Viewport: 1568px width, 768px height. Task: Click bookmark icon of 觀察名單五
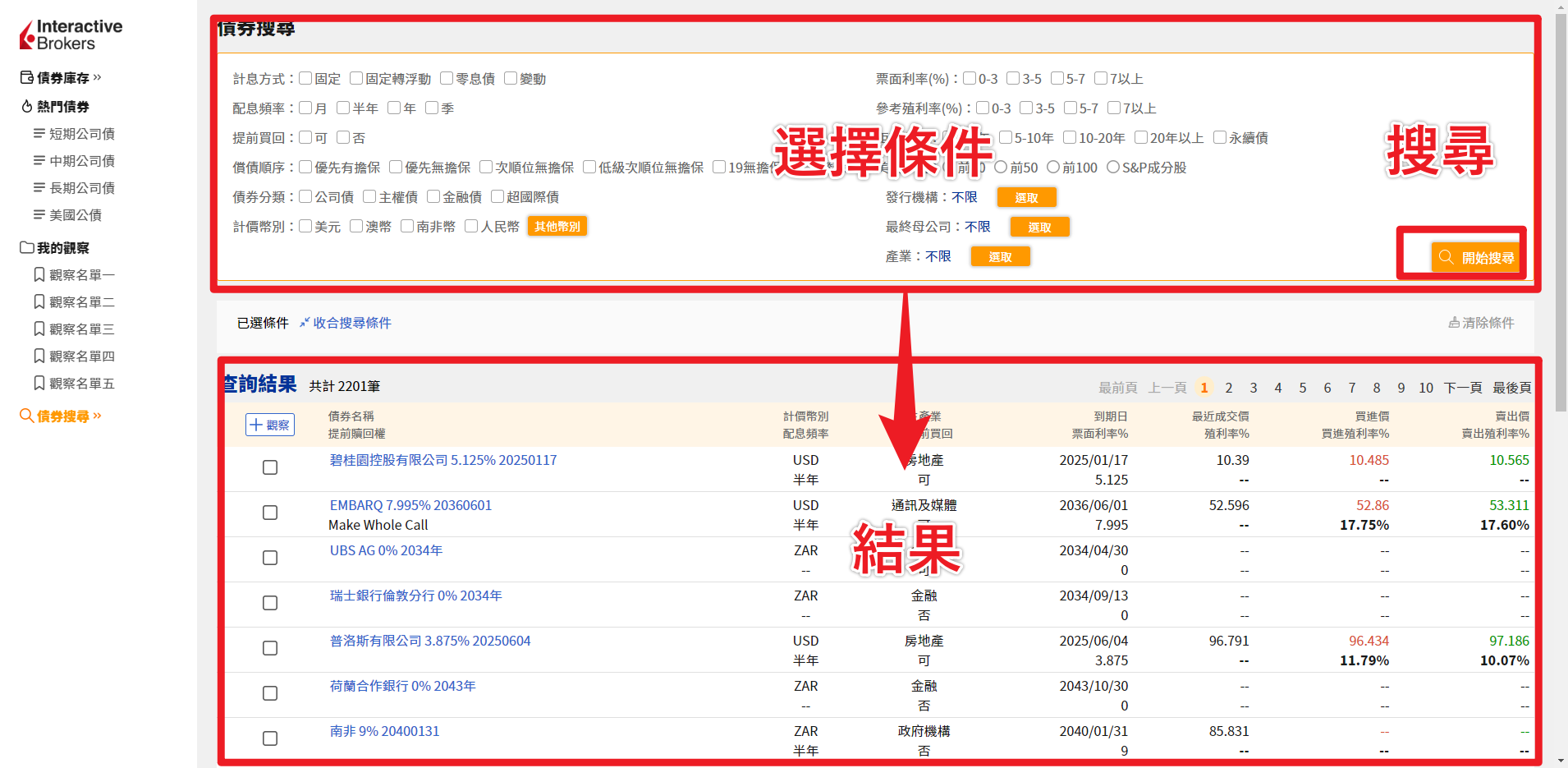click(x=39, y=383)
